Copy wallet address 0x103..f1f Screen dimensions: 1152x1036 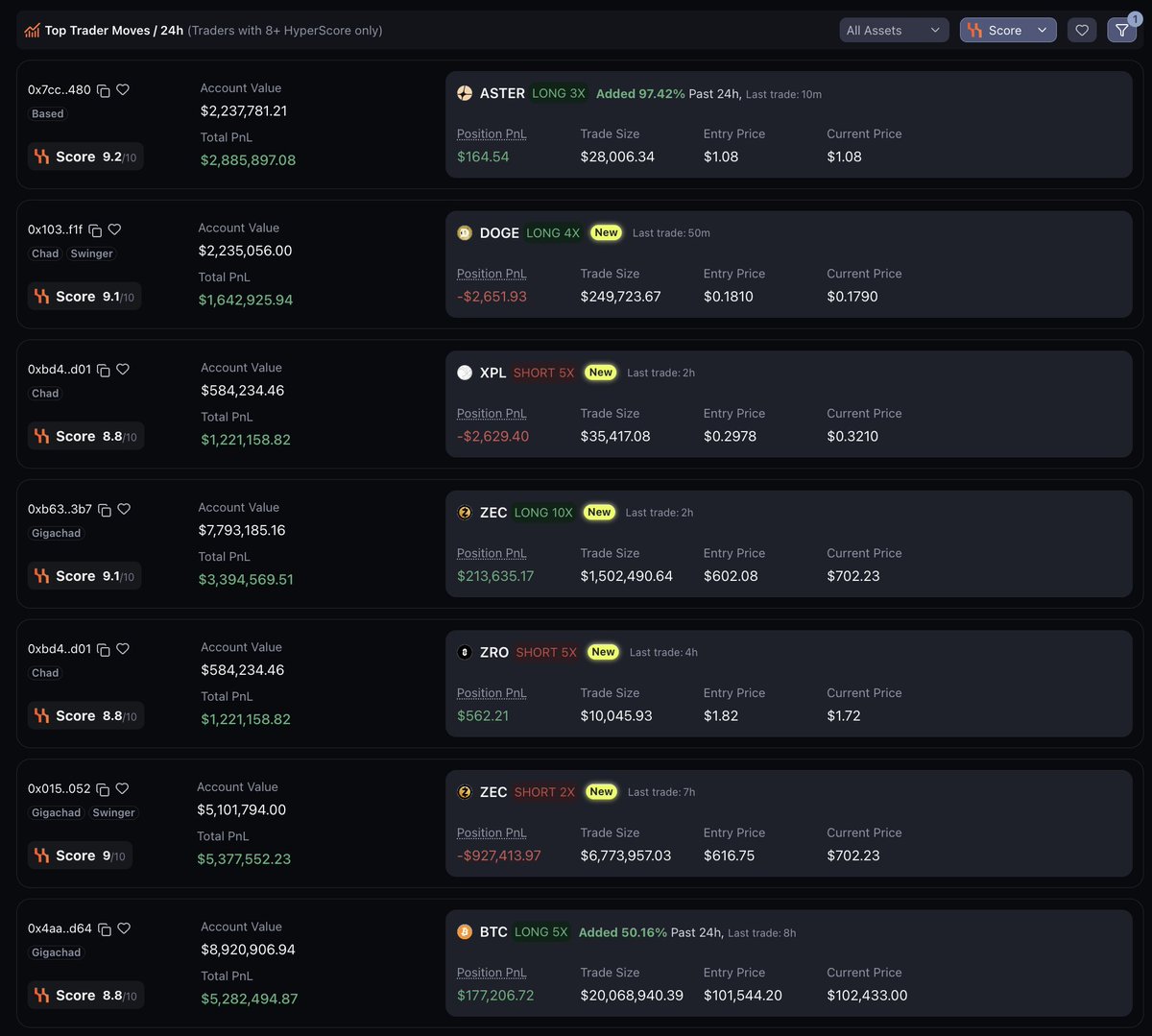[x=95, y=230]
